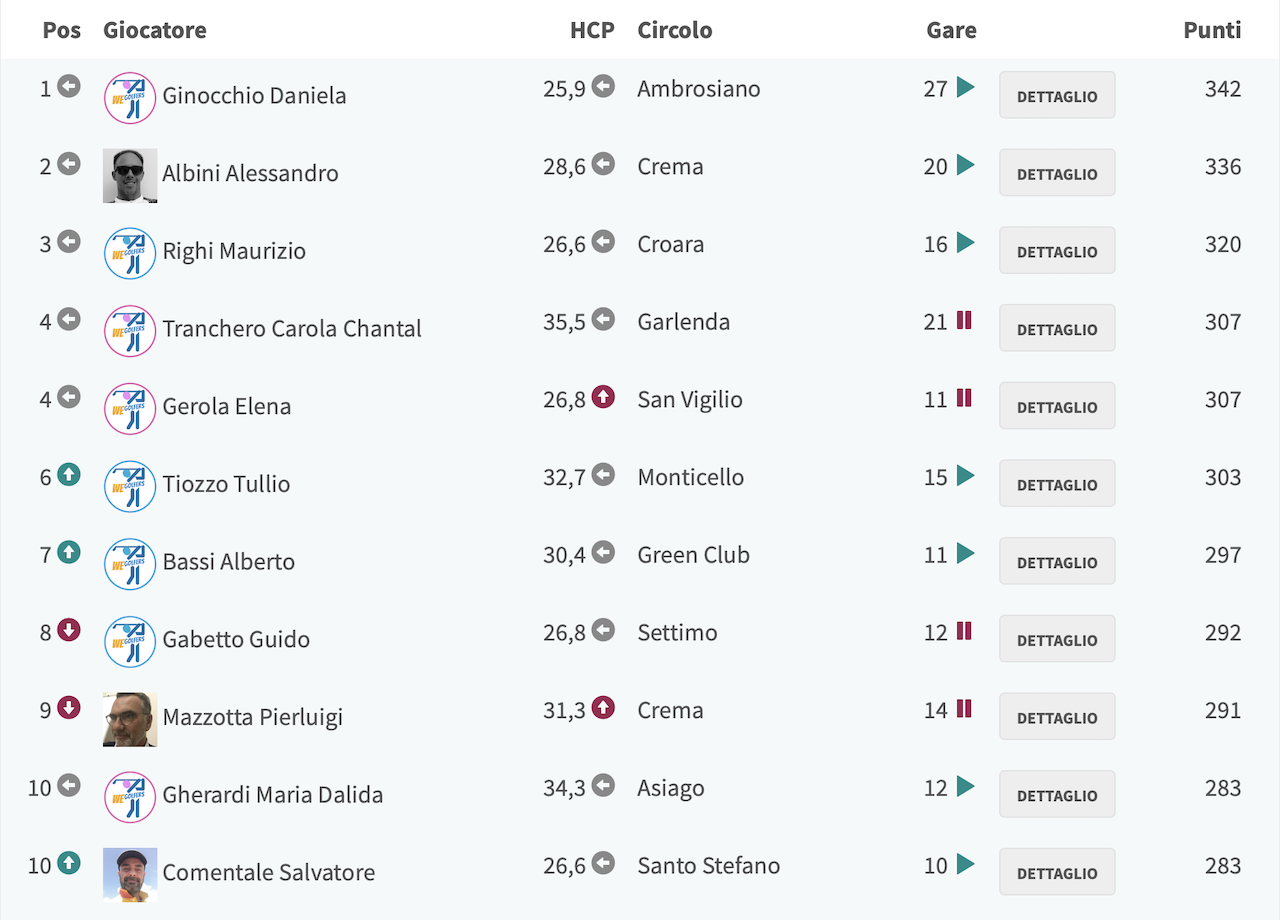The height and width of the screenshot is (920, 1280).
Task: Click the red HCP up-arrow icon for Gerola Elena
Action: 603,397
